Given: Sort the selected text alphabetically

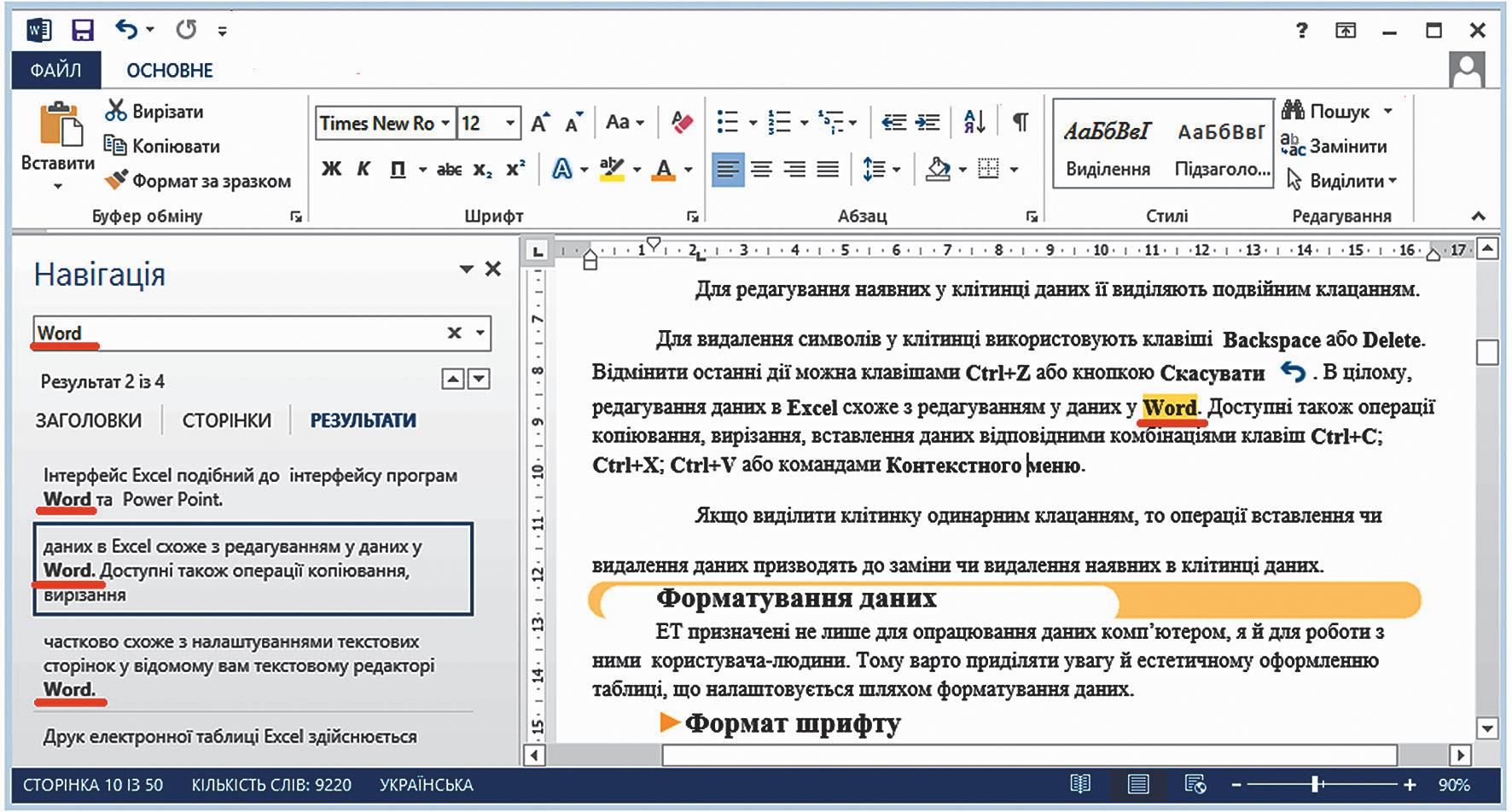Looking at the screenshot, I should pyautogui.click(x=974, y=123).
